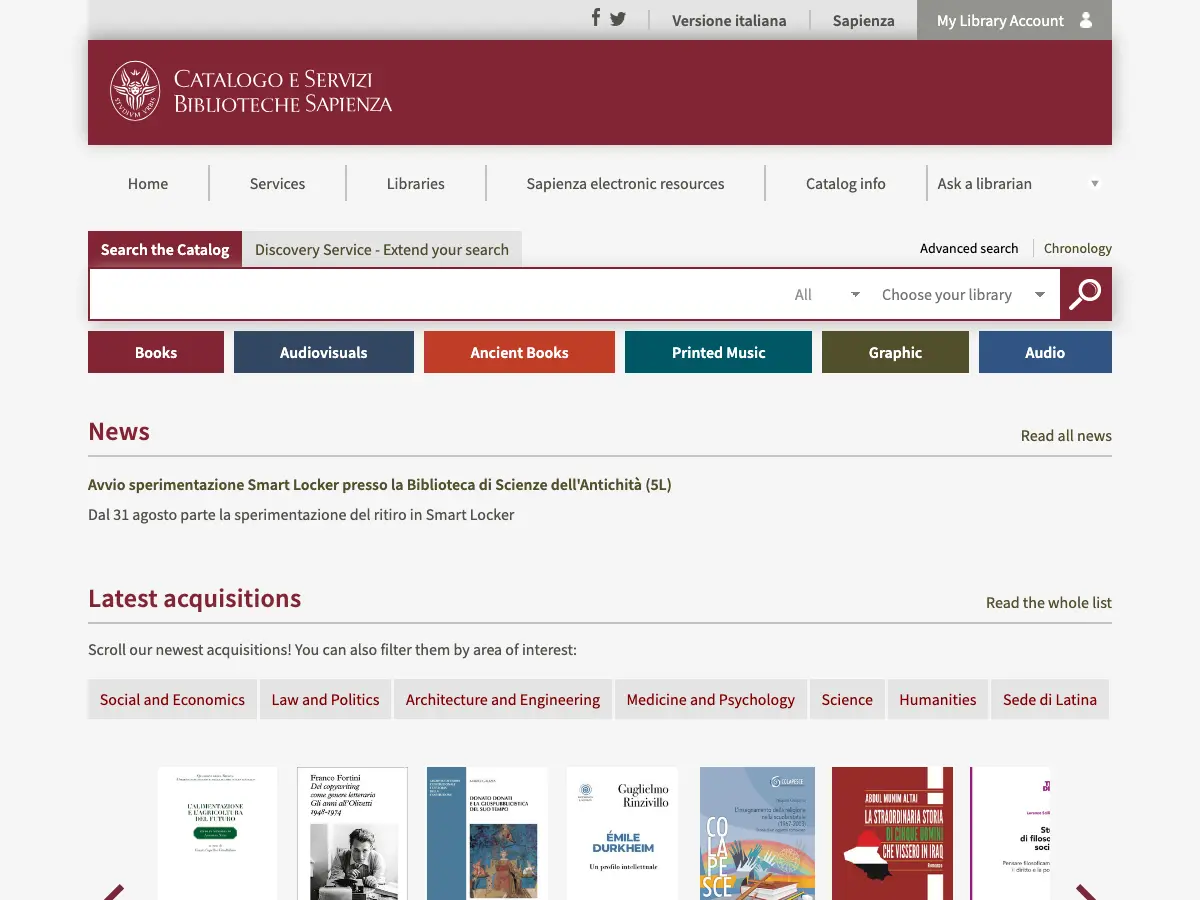Filter acquisitions by Architecture and Engineering
The height and width of the screenshot is (900, 1200).
(x=503, y=700)
